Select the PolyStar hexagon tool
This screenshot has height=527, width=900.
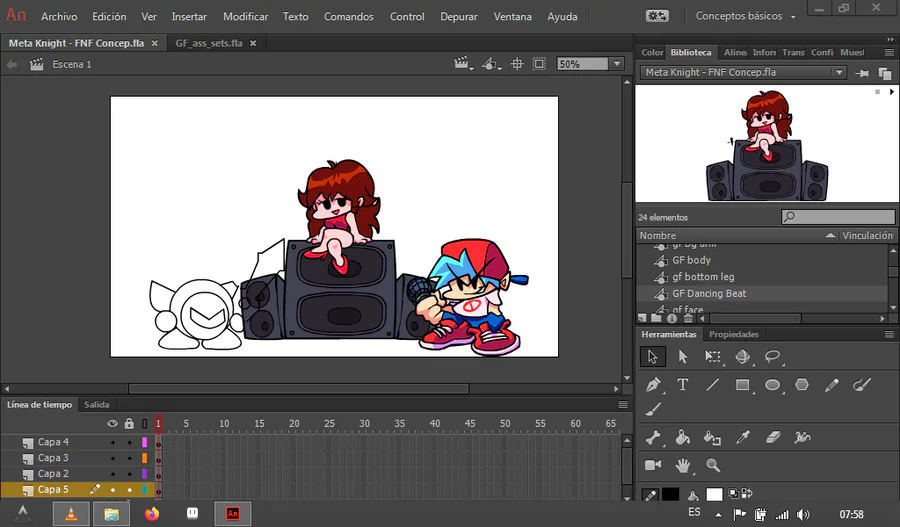(x=802, y=385)
